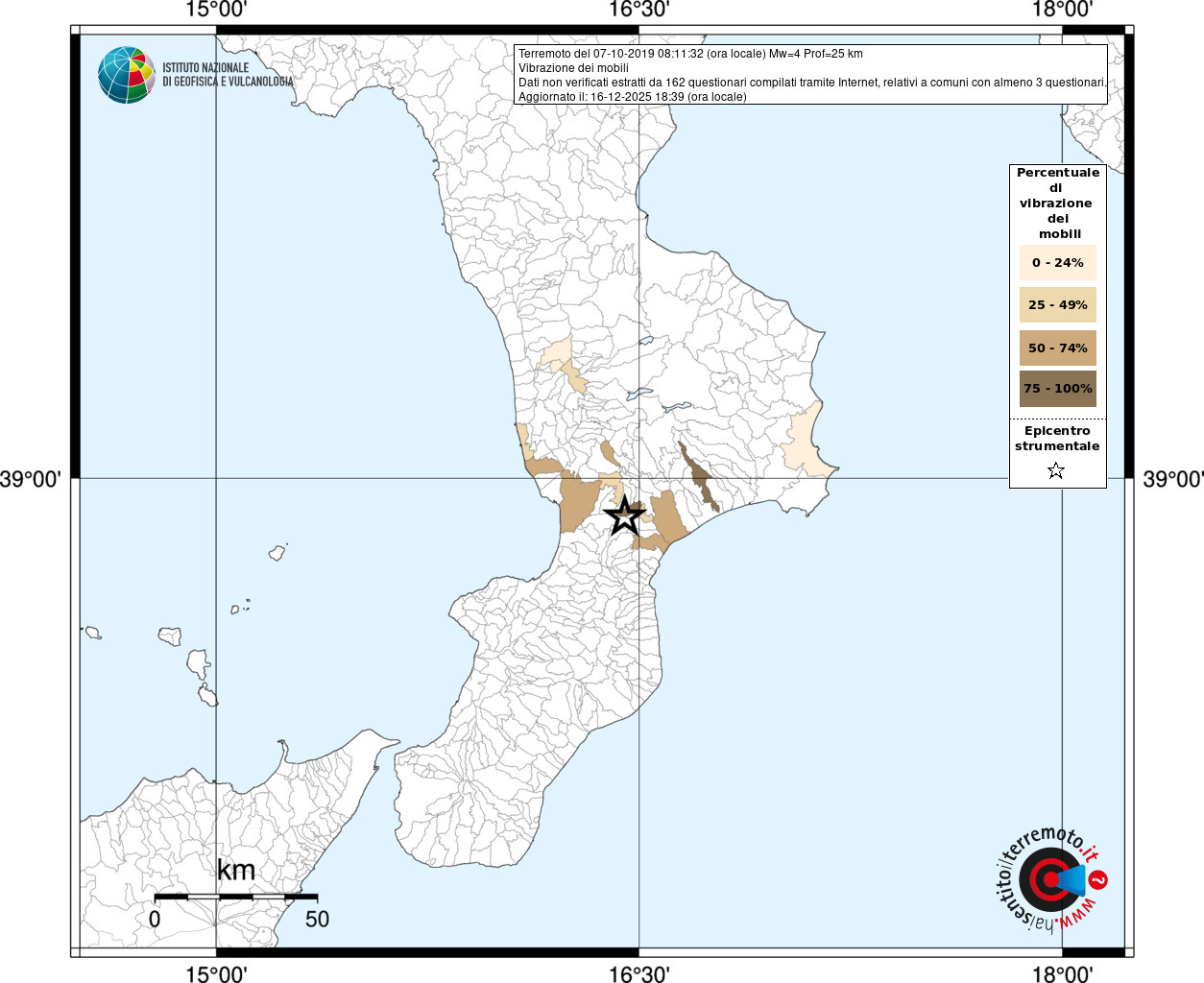Viewport: 1204px width, 983px height.
Task: Click the red question mark badge
Action: coord(1099,879)
